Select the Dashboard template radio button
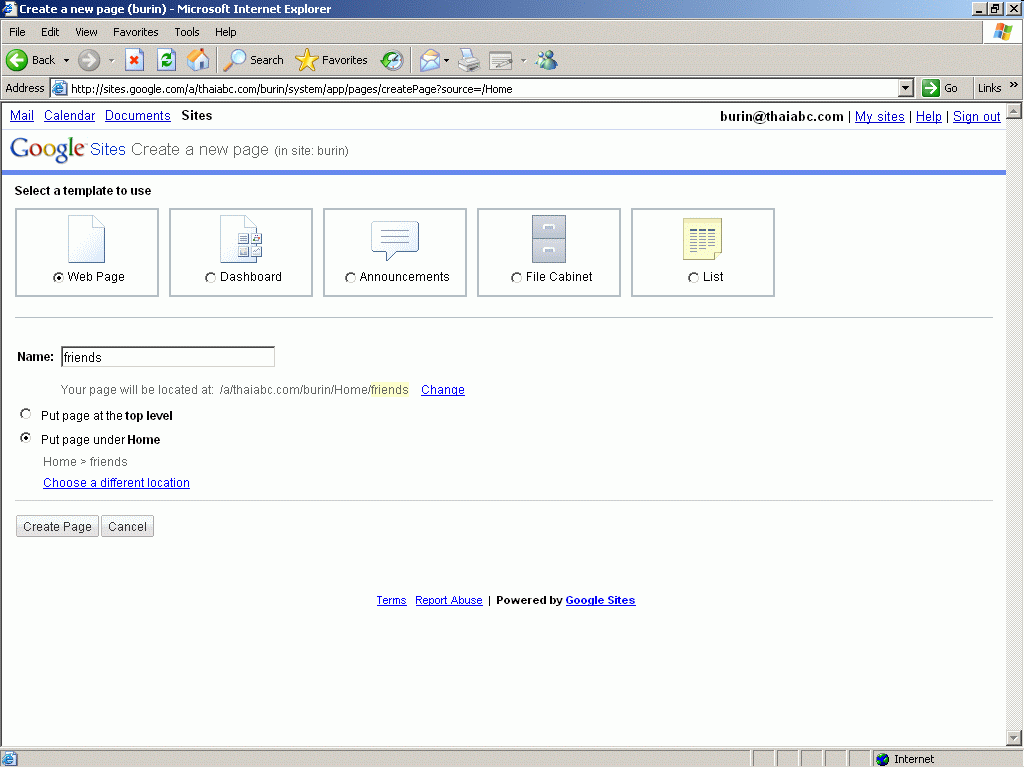The height and width of the screenshot is (768, 1024). click(x=210, y=278)
